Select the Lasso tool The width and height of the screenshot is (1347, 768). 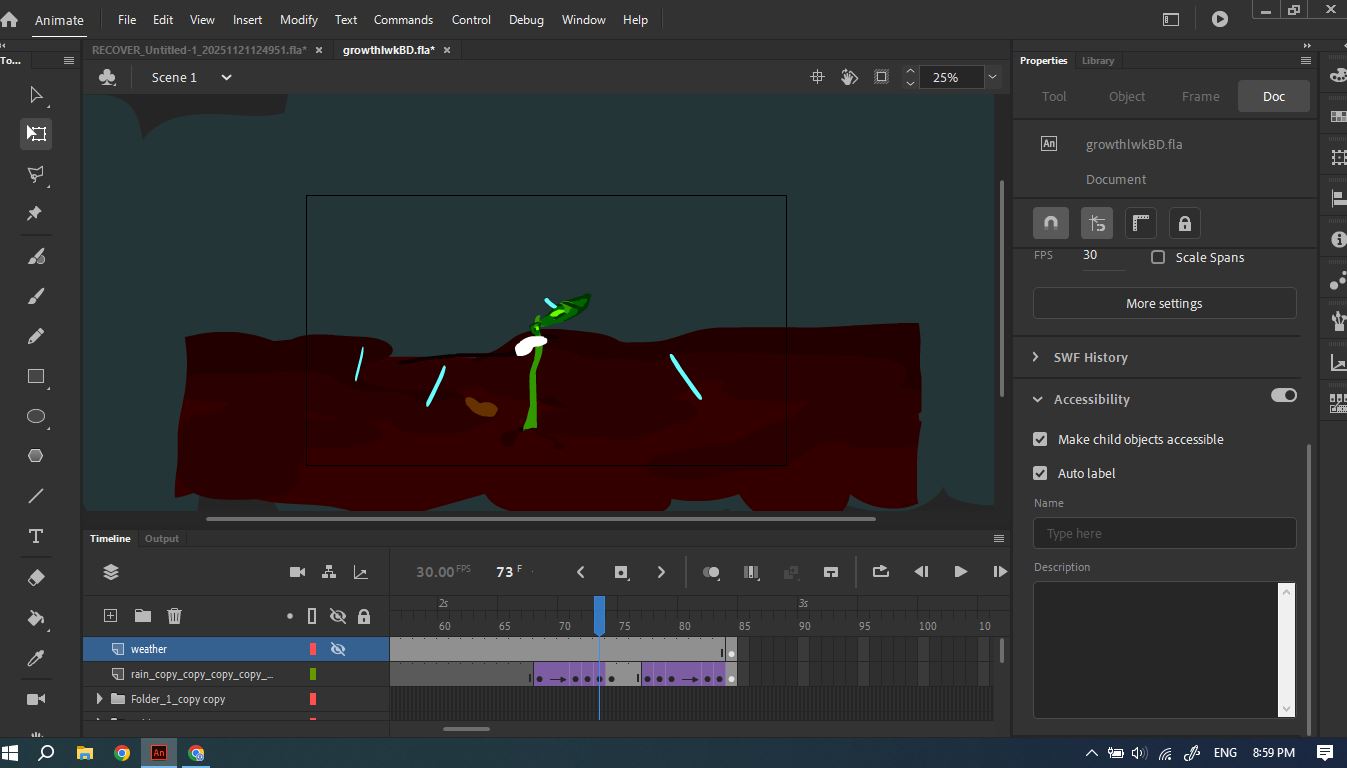tap(36, 174)
